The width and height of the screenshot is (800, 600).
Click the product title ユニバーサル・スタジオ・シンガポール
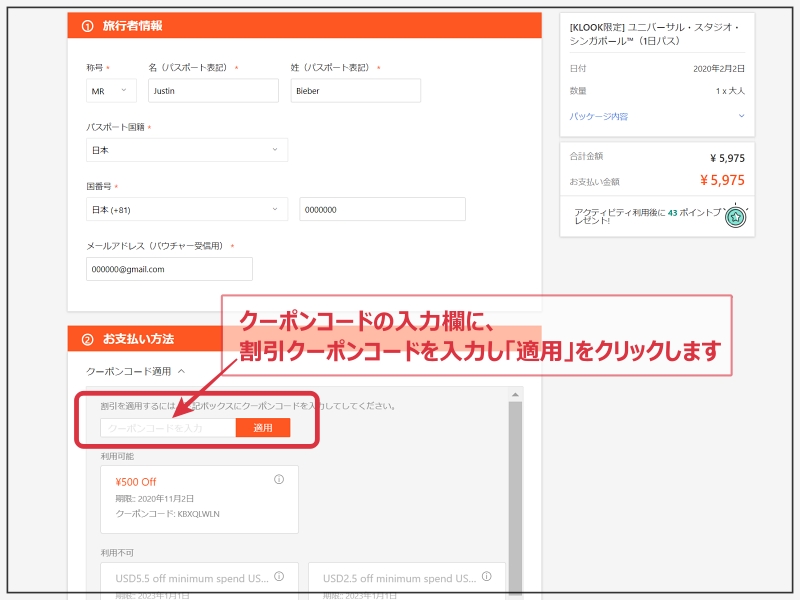(x=655, y=34)
